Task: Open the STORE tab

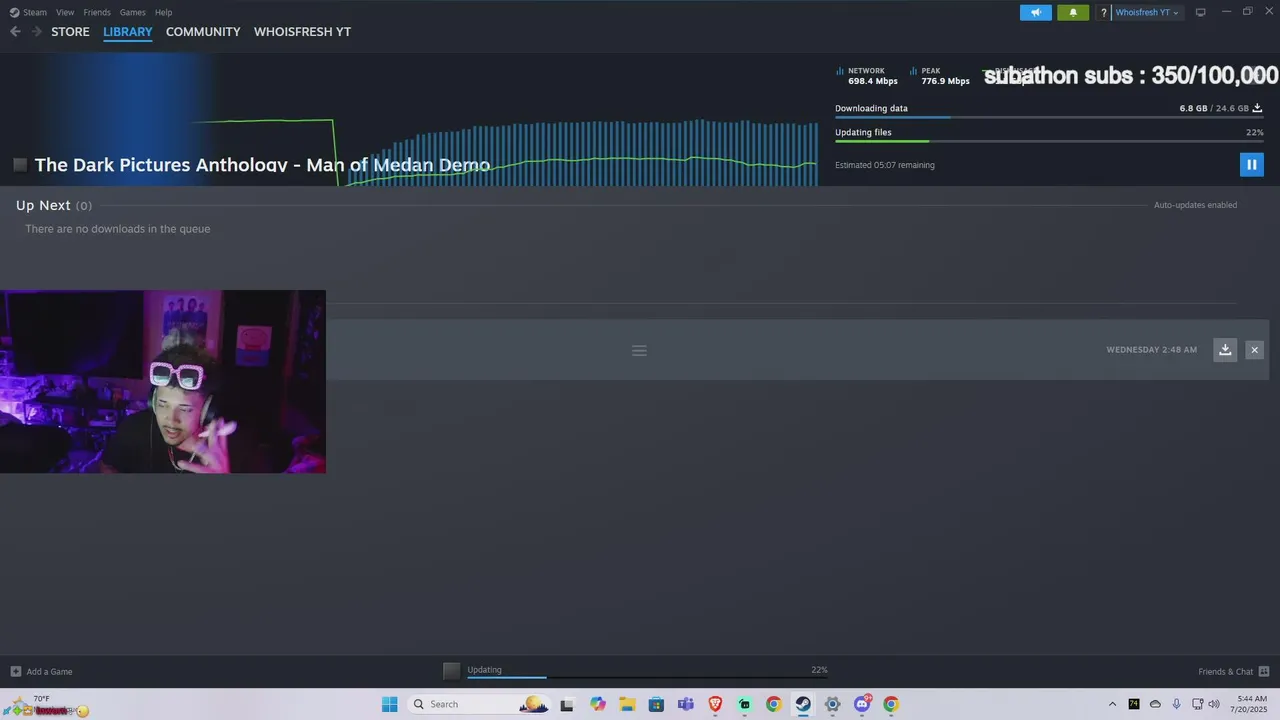Action: pos(70,32)
